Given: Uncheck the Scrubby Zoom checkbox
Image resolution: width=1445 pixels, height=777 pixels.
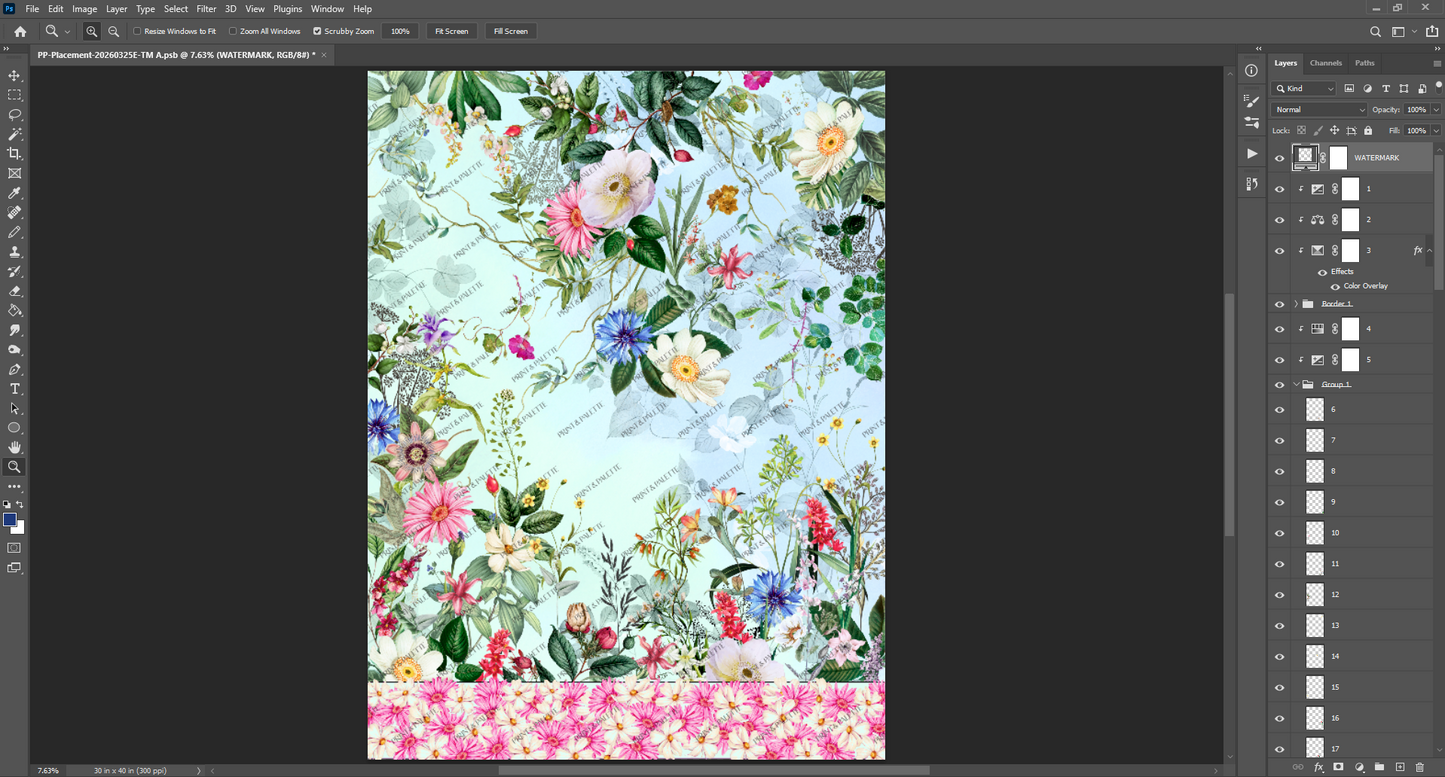Looking at the screenshot, I should (x=317, y=31).
